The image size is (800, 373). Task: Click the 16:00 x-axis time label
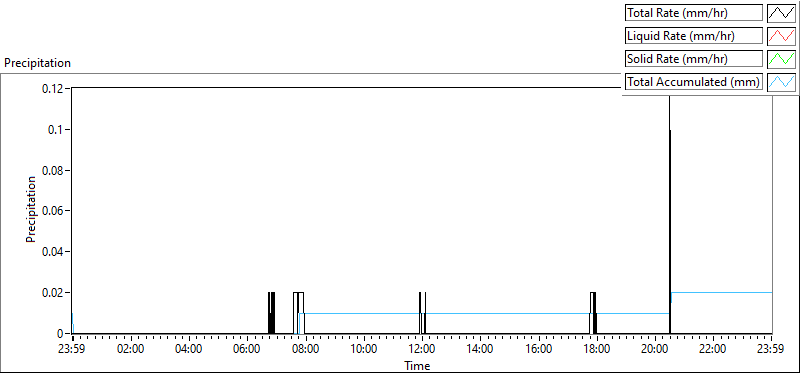click(x=538, y=350)
